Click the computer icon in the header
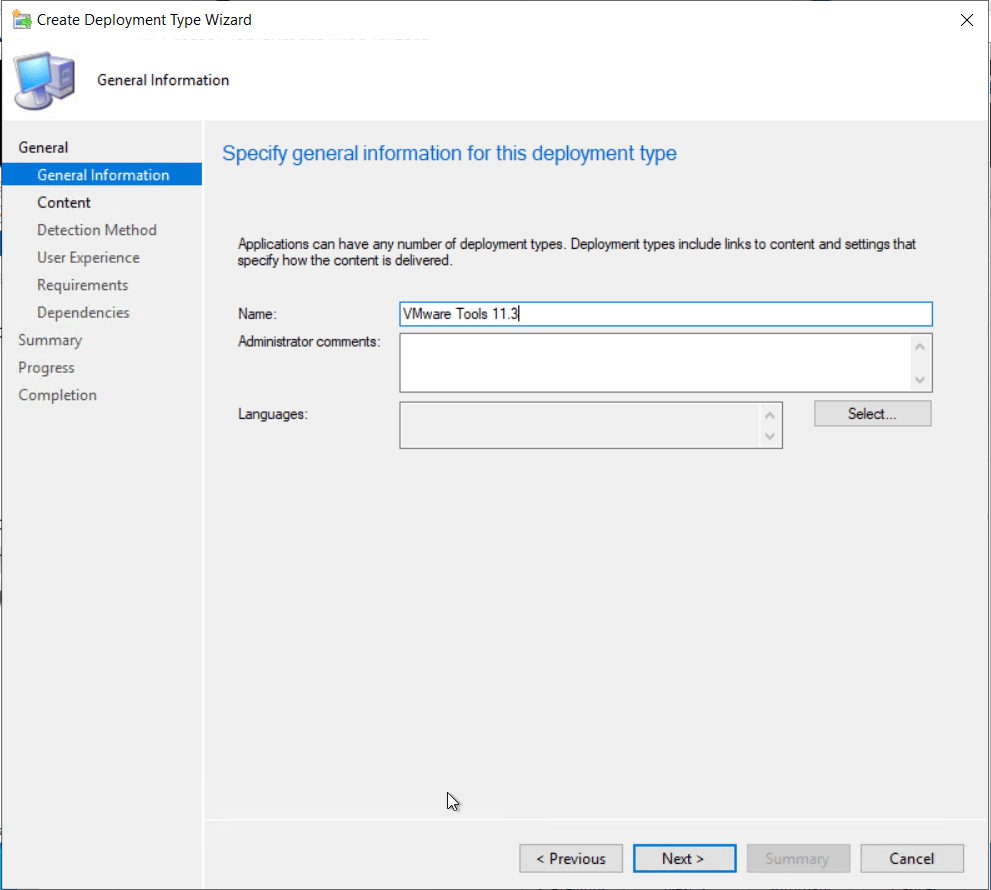The image size is (991, 890). (x=45, y=81)
